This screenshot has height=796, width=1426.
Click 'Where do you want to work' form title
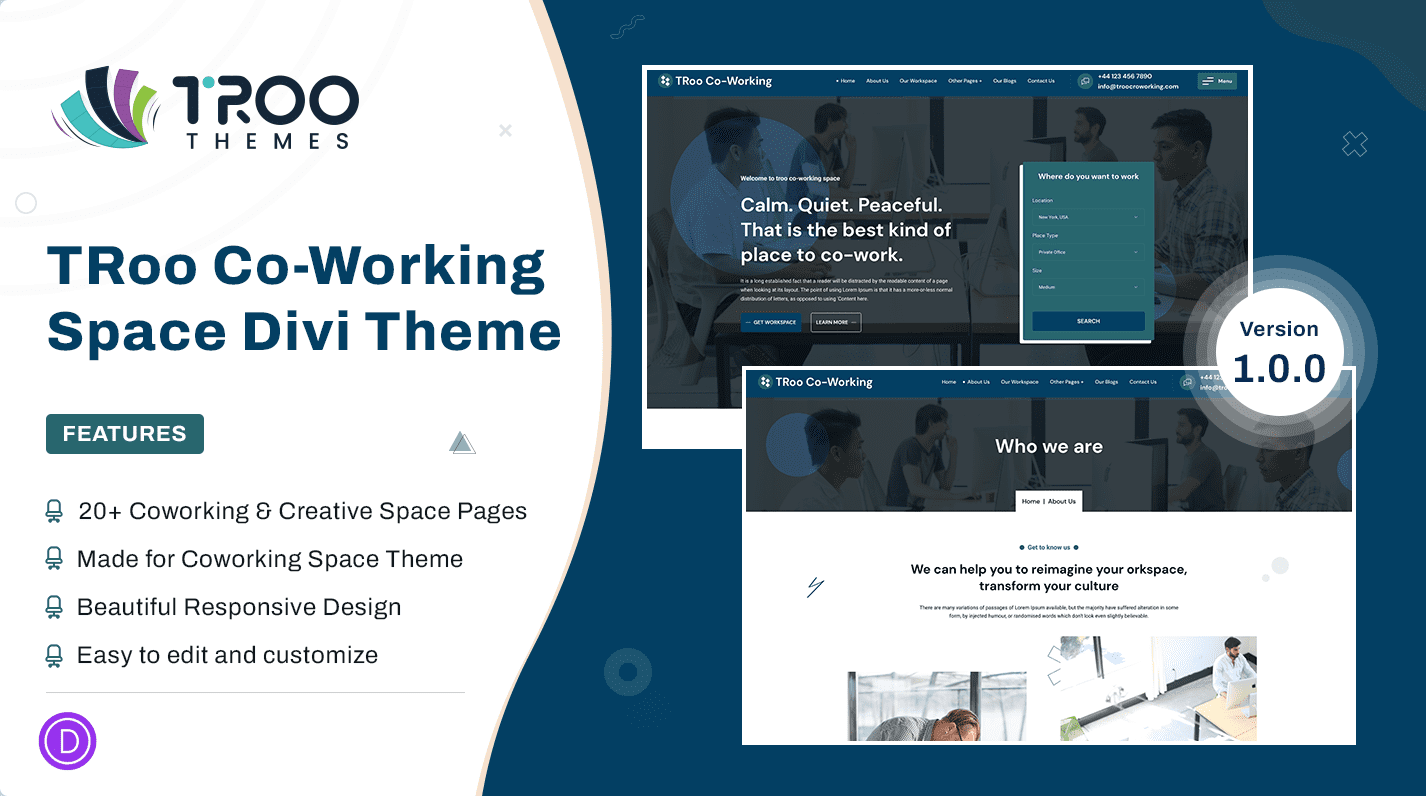pyautogui.click(x=1088, y=177)
